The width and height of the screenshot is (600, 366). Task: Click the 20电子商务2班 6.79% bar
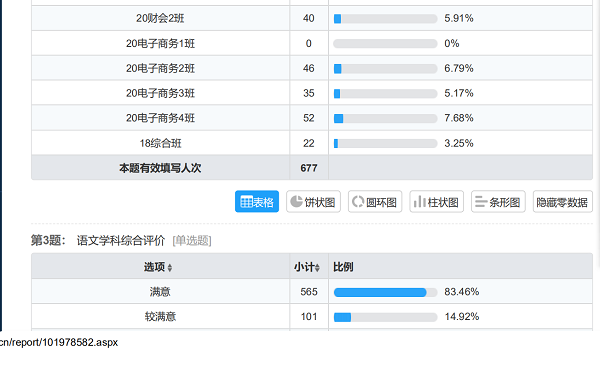[x=385, y=69]
